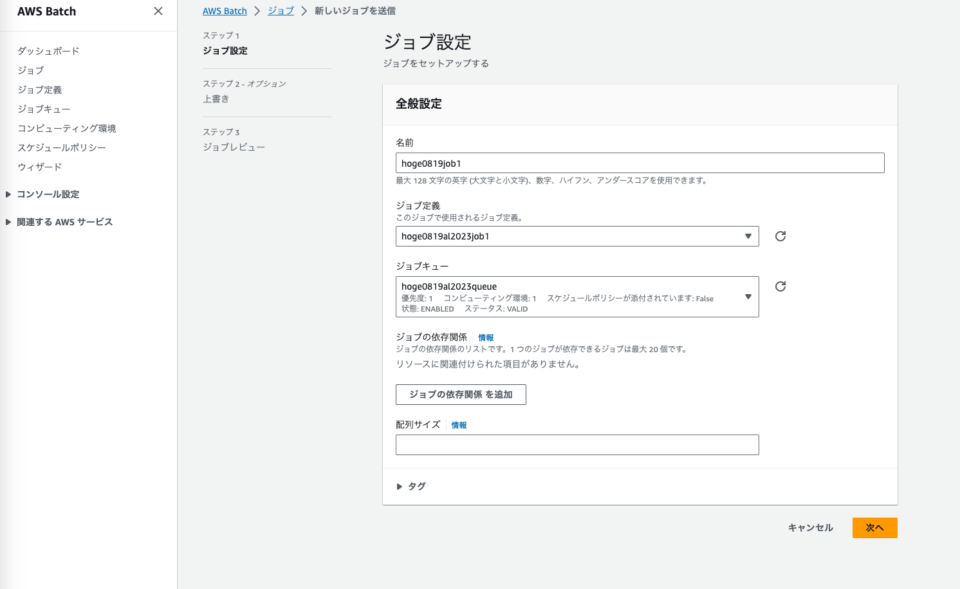Expand コンソール設定 in sidebar

pos(42,194)
